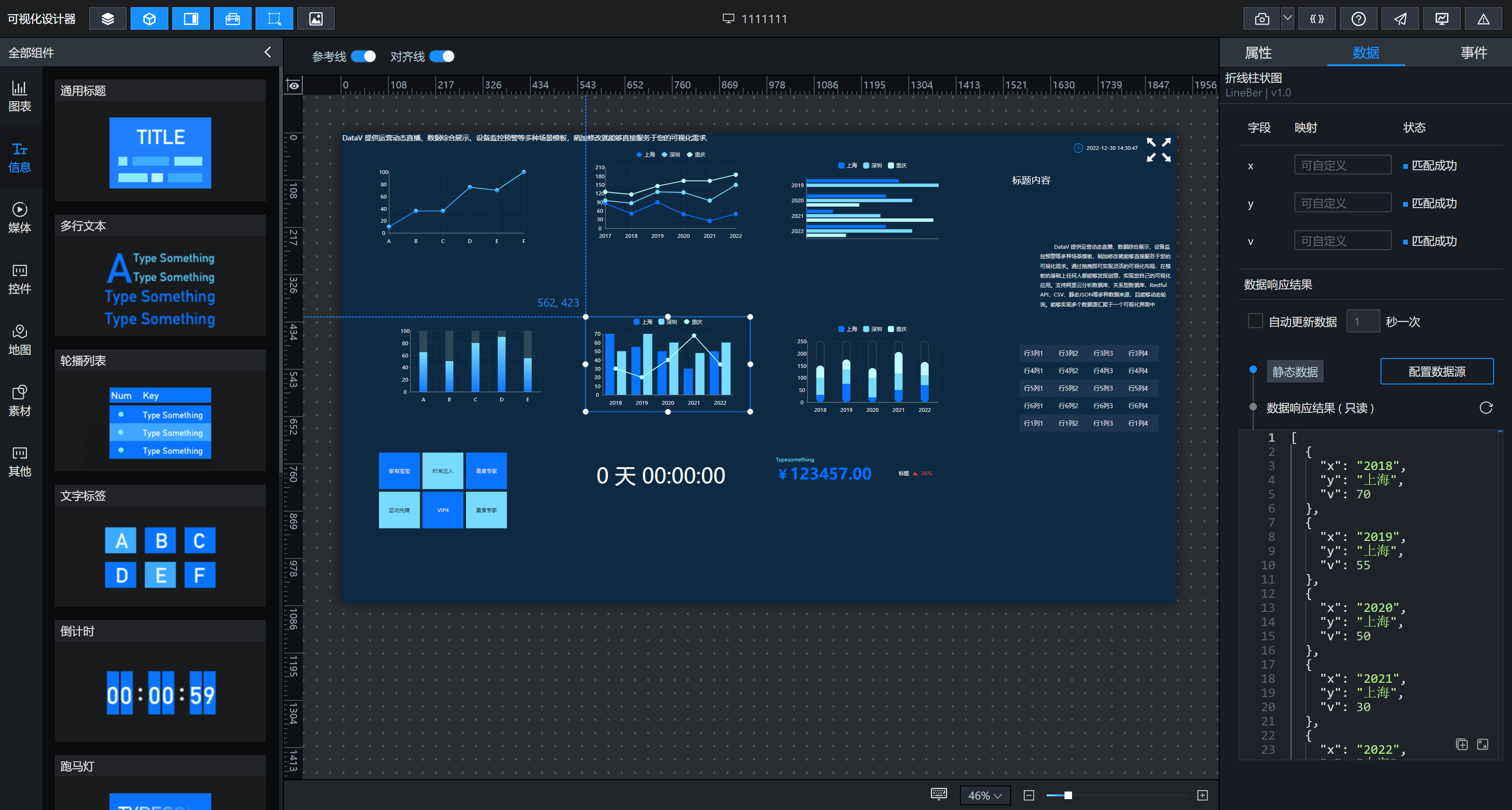Click the toolbox icon in the top toolbar

232,19
